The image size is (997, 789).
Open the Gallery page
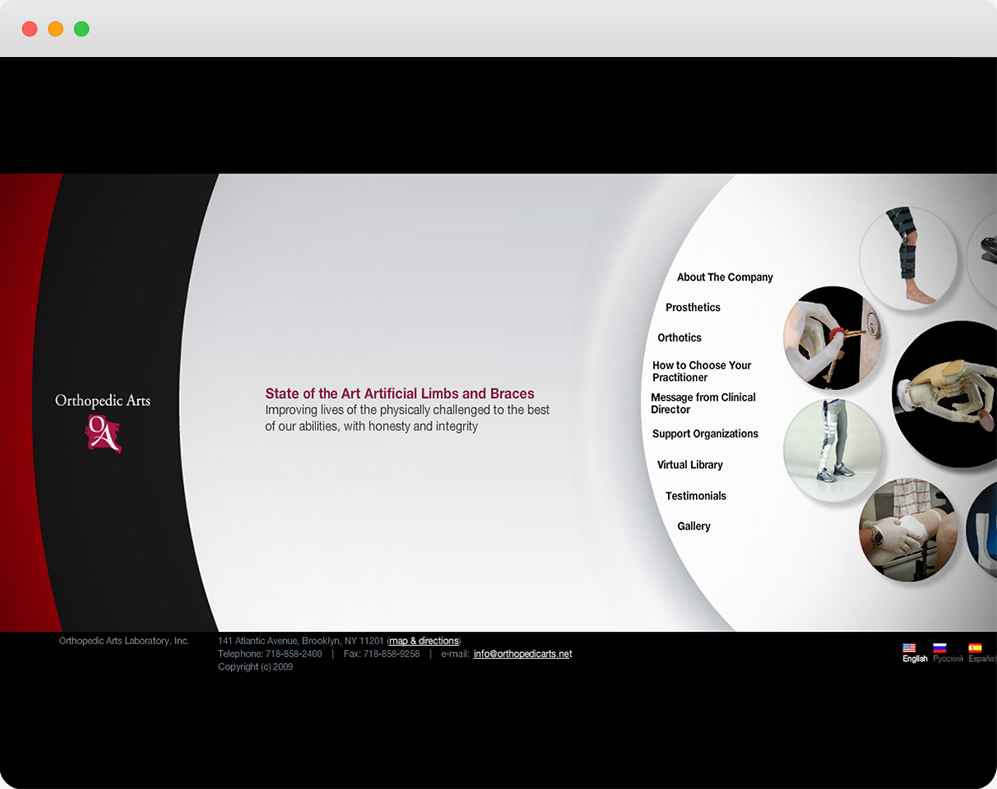pyautogui.click(x=693, y=526)
